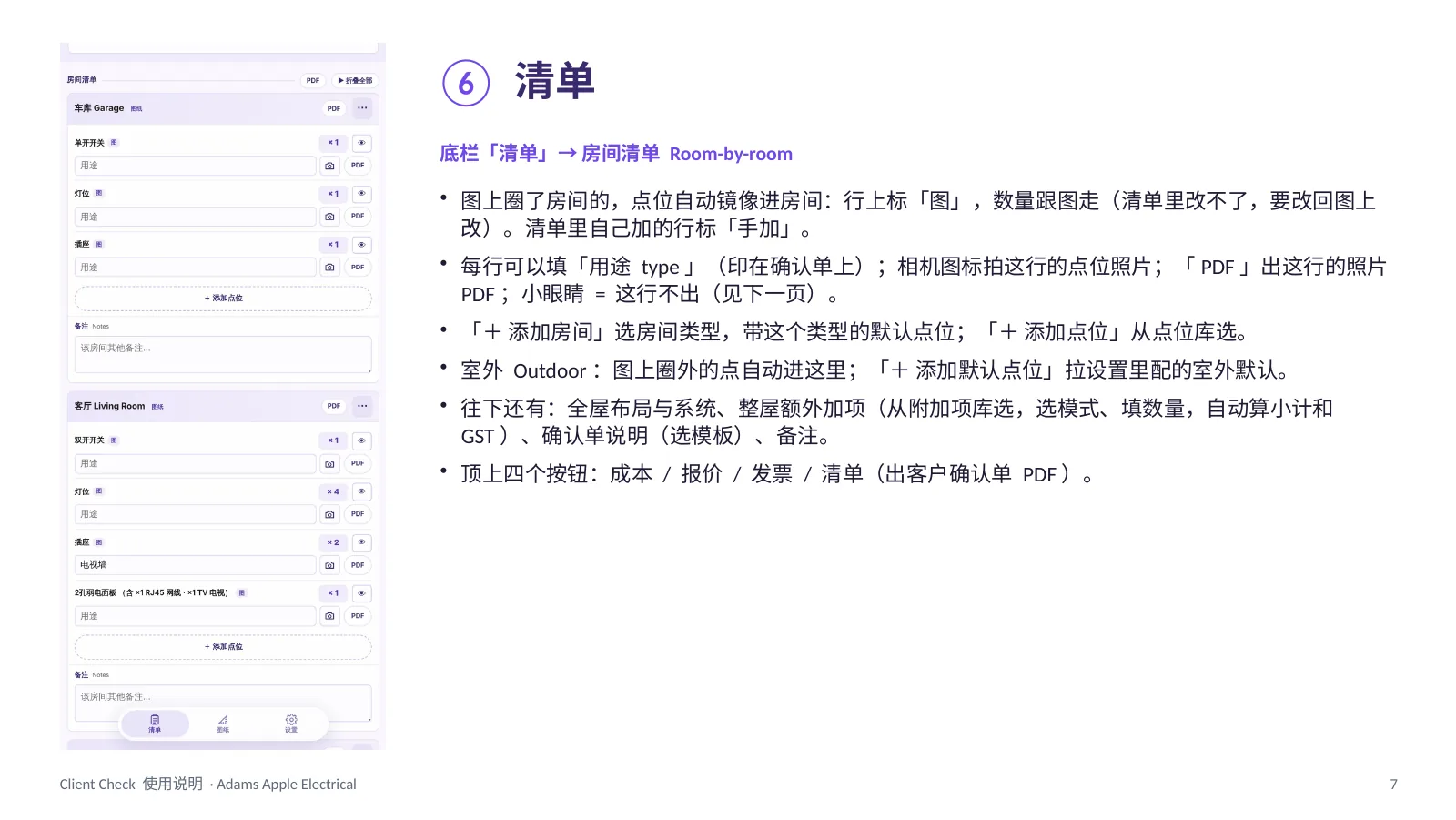Export PDF for Garage 单开开关 row
This screenshot has width=1456, height=820.
click(358, 166)
